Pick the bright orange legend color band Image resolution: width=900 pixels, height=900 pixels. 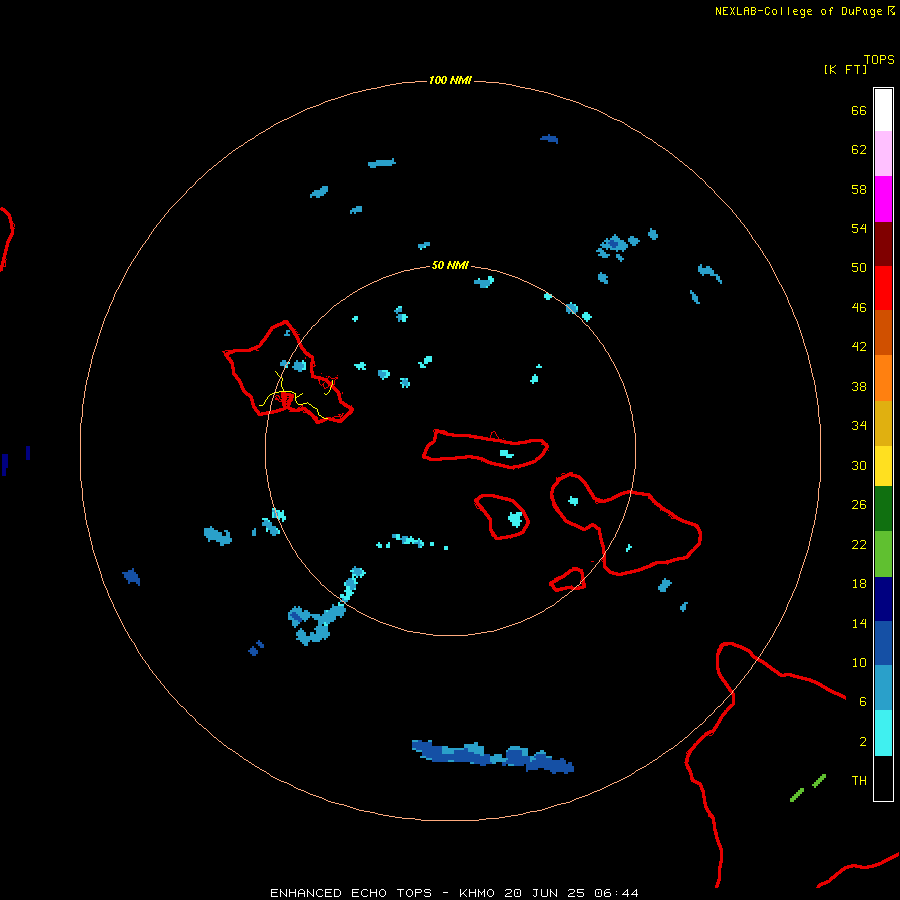click(x=883, y=378)
